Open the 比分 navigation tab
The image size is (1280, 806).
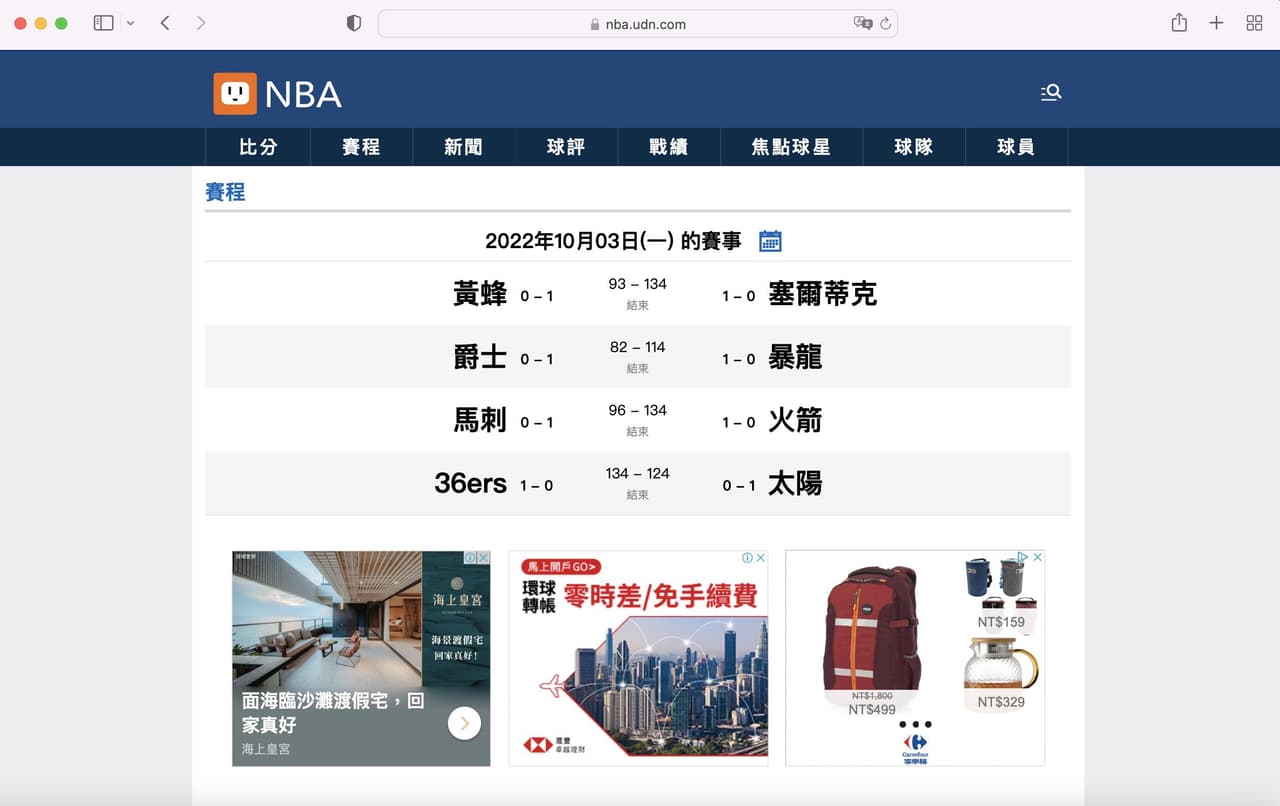coord(258,147)
